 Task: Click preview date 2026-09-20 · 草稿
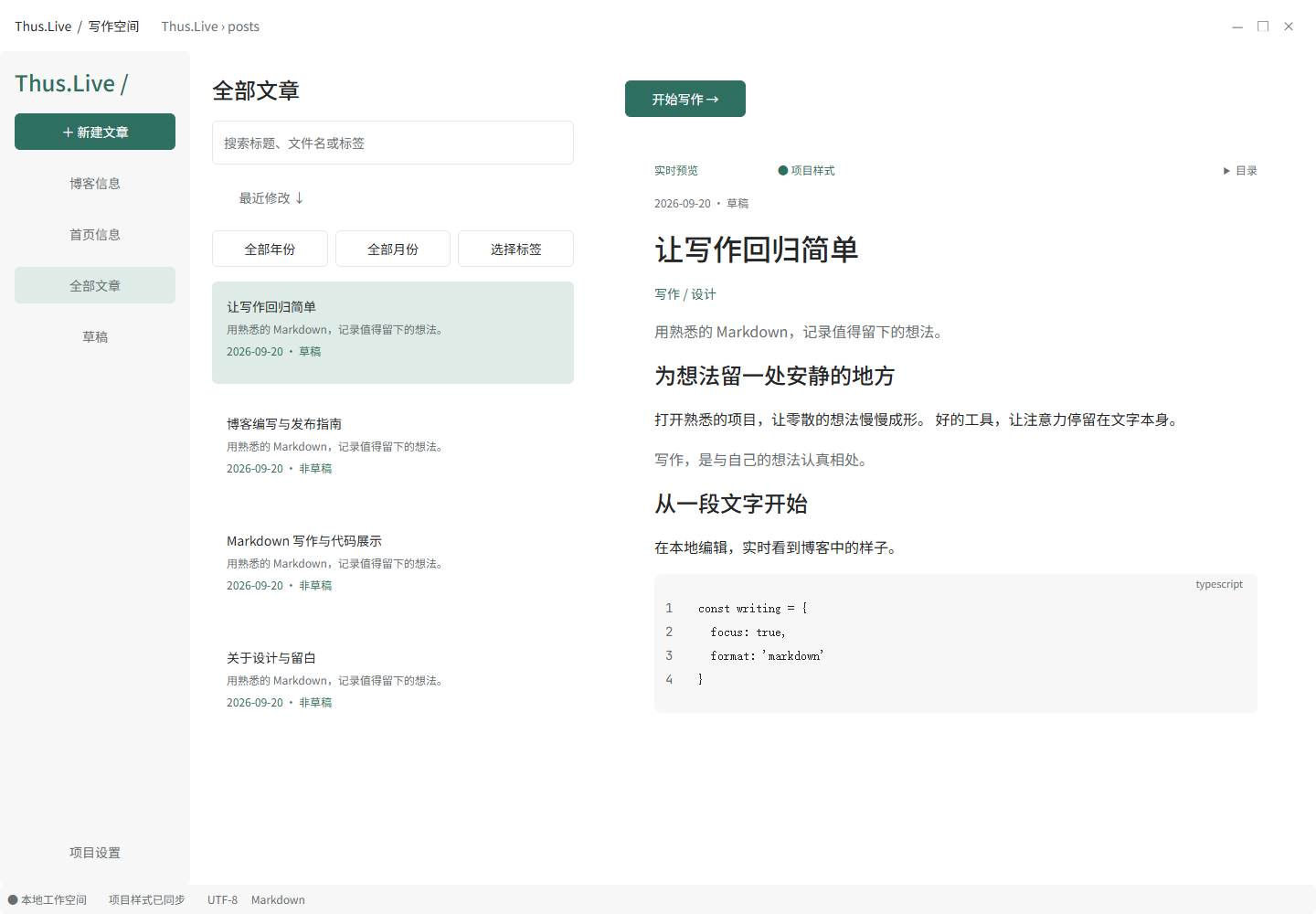[701, 203]
